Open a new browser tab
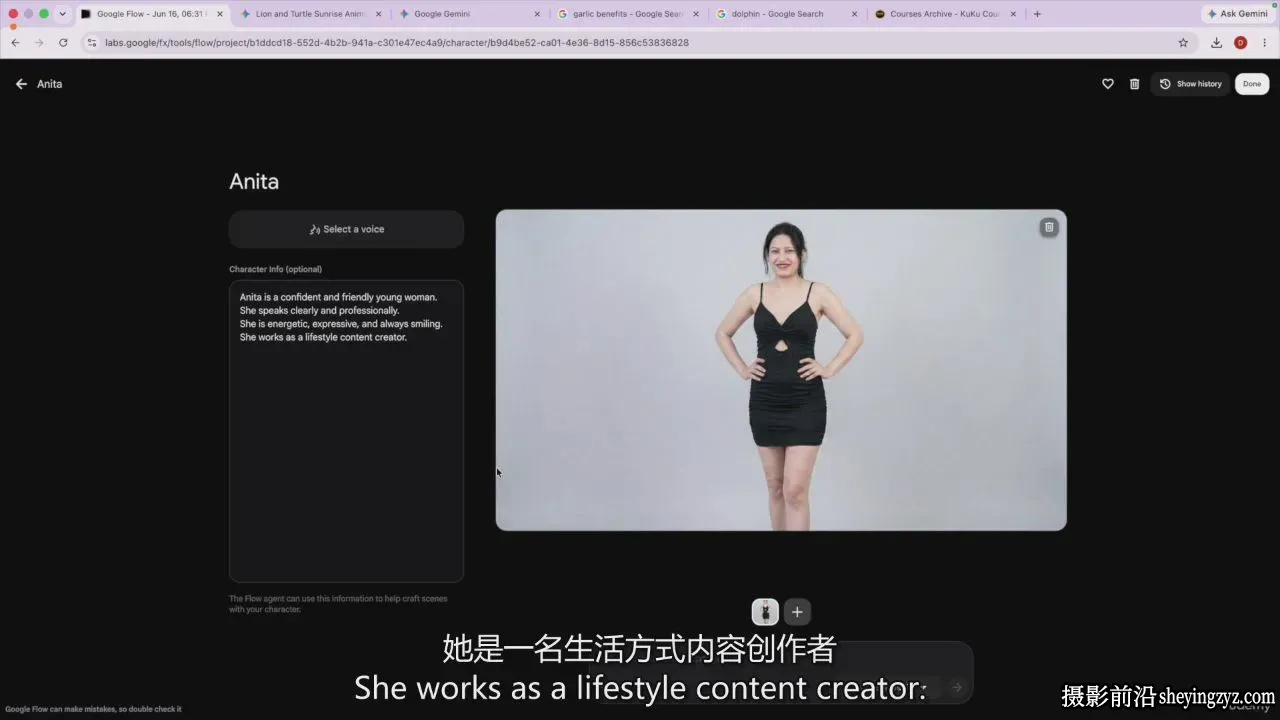Image resolution: width=1280 pixels, height=720 pixels. [1037, 14]
